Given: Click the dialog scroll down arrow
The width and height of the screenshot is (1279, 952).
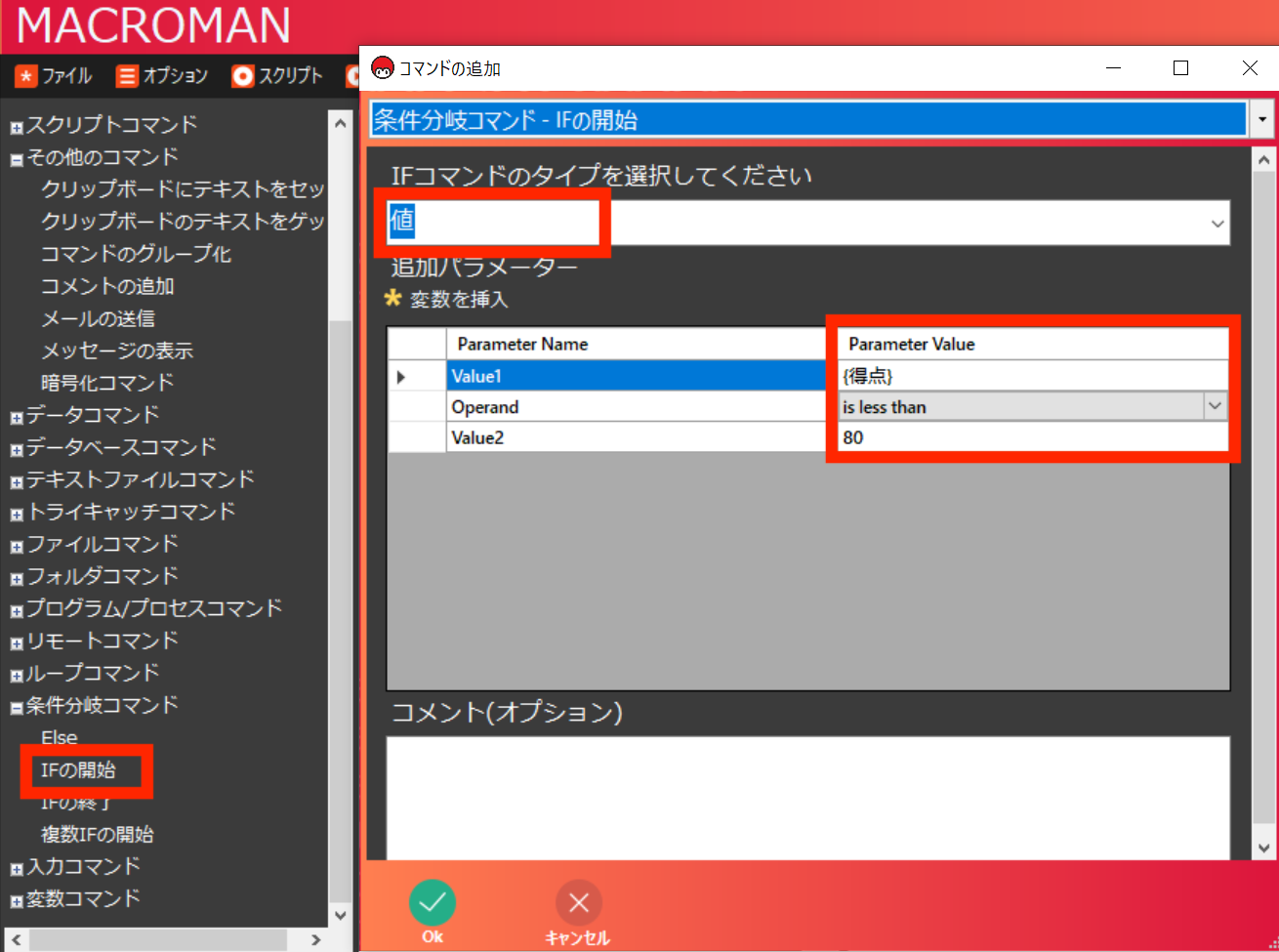Looking at the screenshot, I should tap(1263, 849).
